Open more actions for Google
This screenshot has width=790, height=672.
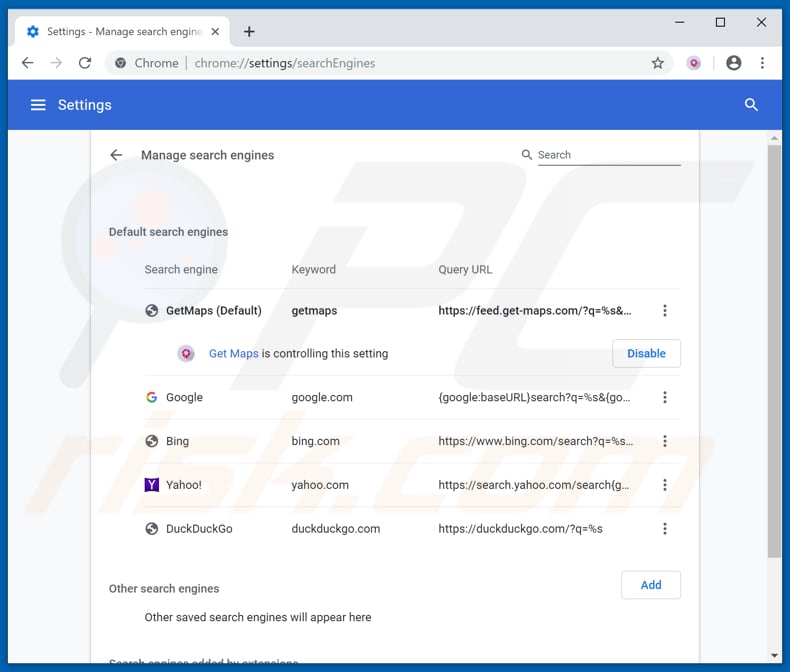click(665, 397)
